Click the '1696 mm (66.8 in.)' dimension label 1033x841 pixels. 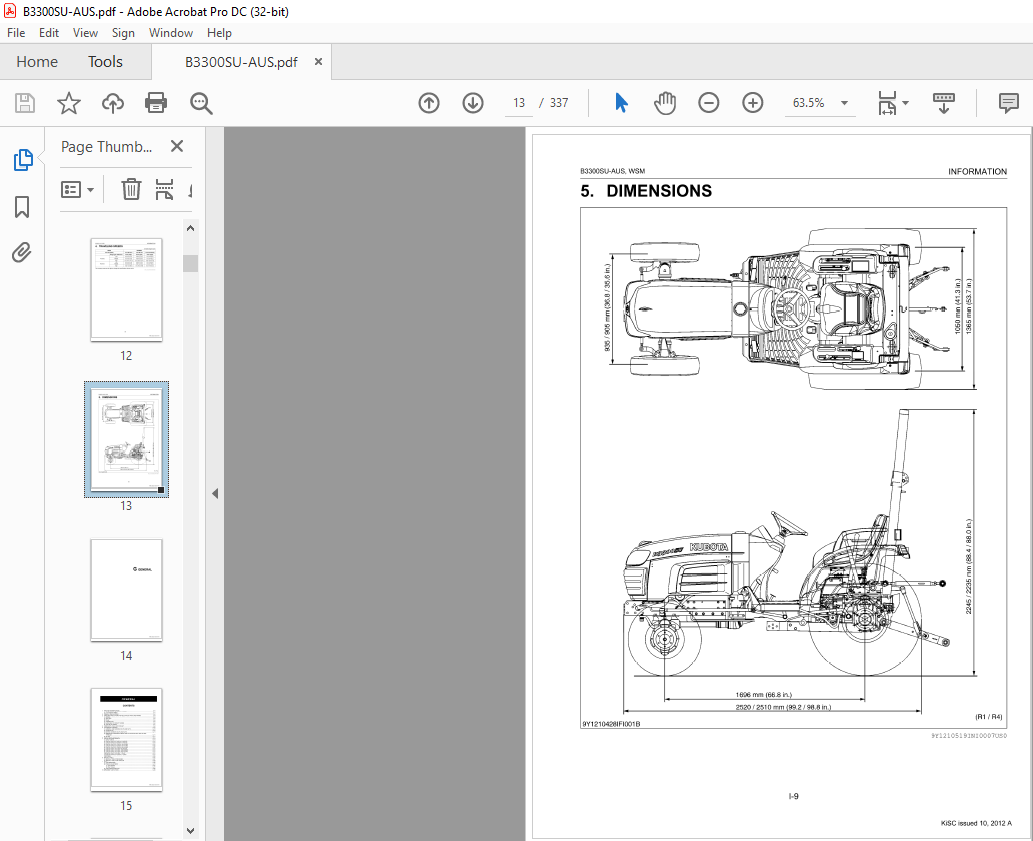(x=764, y=695)
